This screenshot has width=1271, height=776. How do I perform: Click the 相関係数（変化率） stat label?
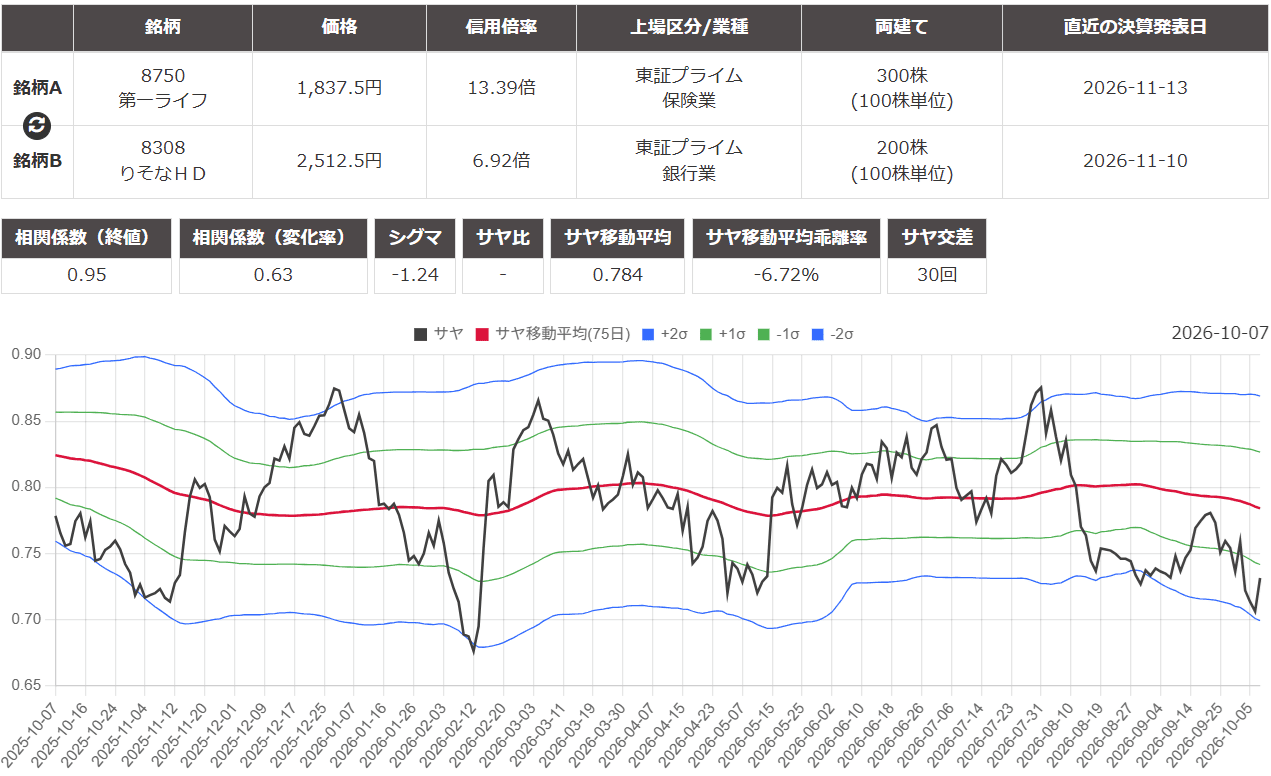(271, 238)
